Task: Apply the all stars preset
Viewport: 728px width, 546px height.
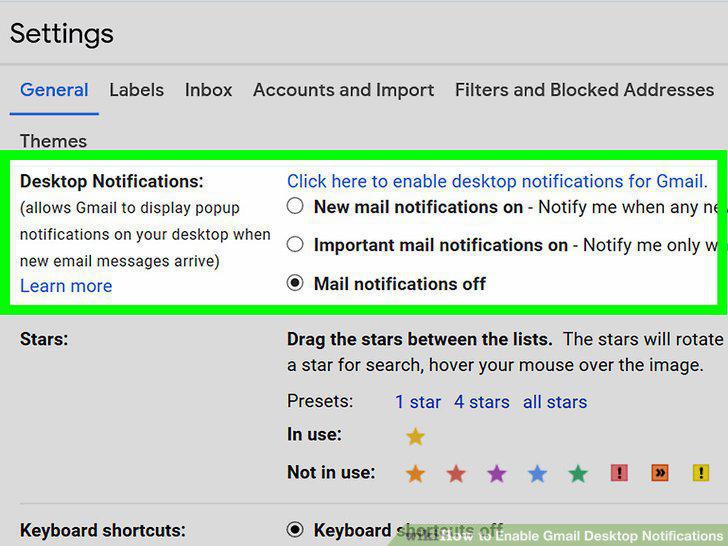Action: click(555, 402)
